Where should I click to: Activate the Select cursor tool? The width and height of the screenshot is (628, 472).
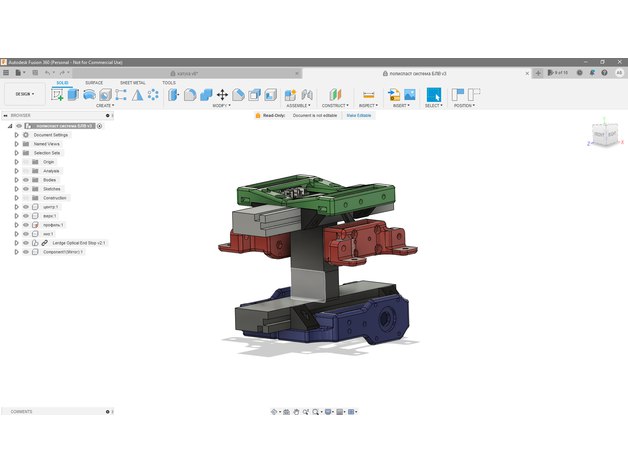click(x=434, y=95)
